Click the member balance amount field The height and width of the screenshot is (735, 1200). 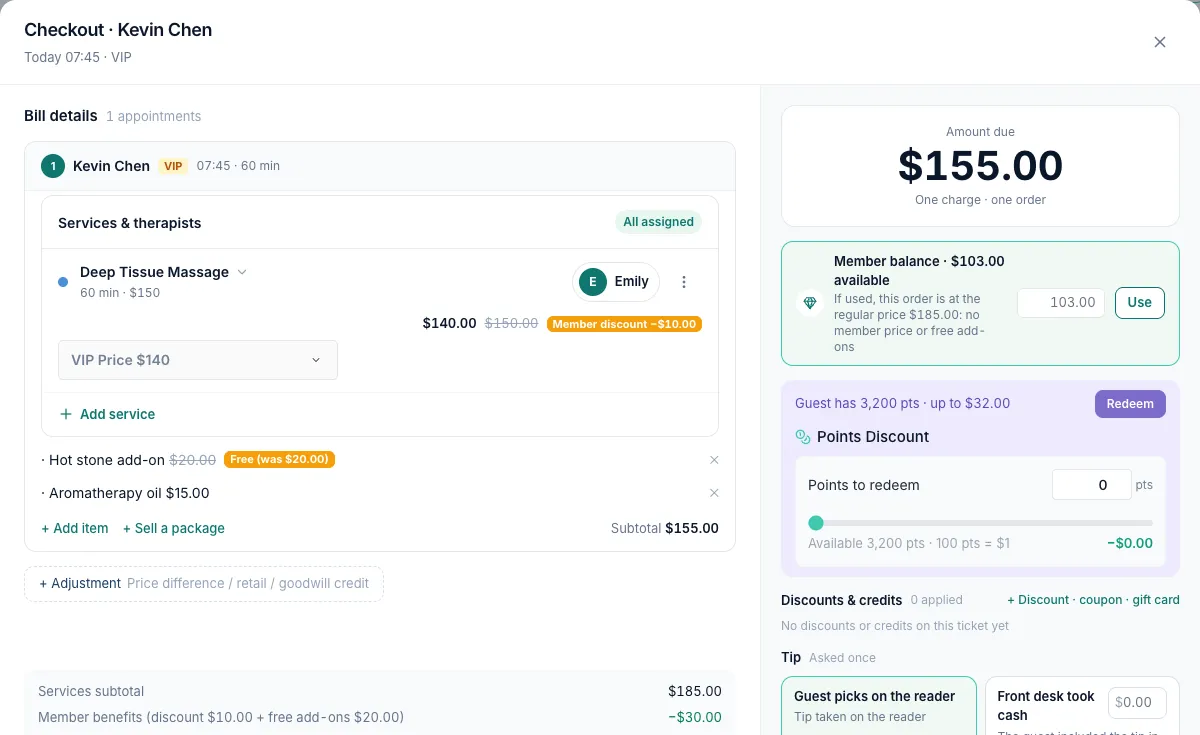pos(1061,302)
